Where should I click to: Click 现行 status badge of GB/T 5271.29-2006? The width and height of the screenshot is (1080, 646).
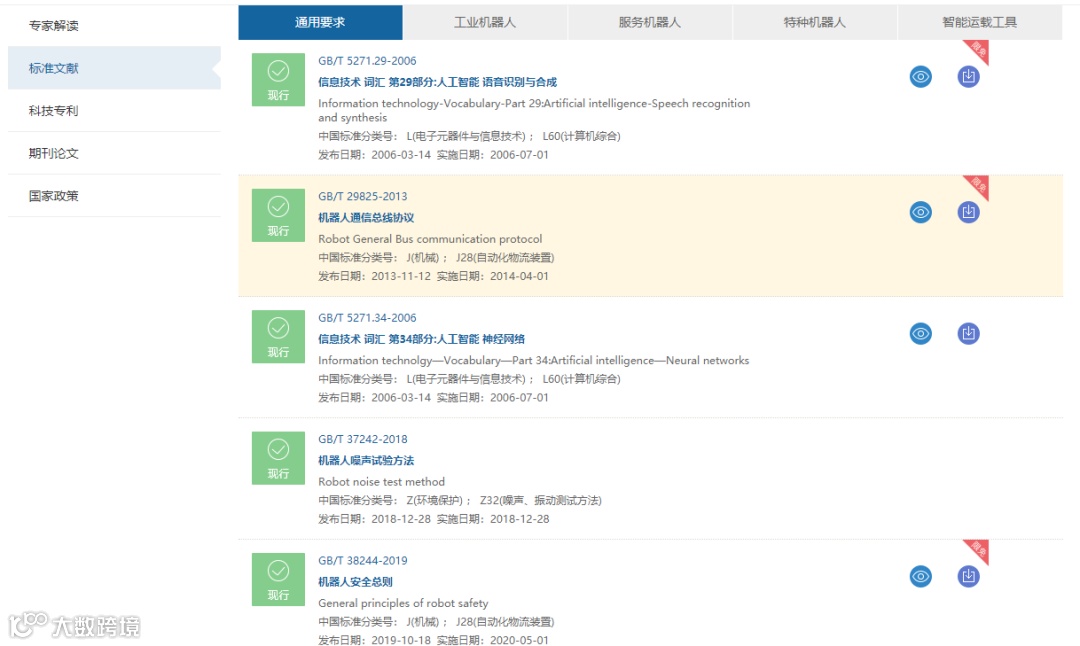coord(278,80)
